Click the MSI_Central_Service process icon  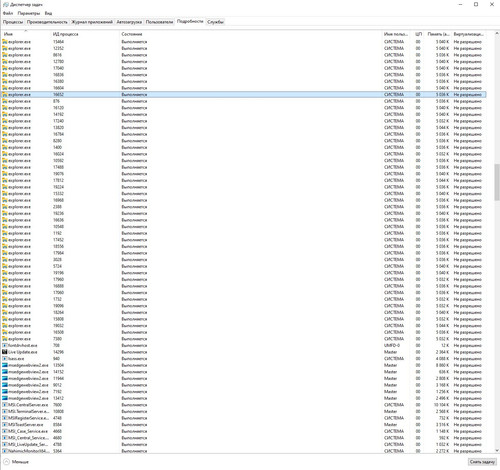(5, 438)
